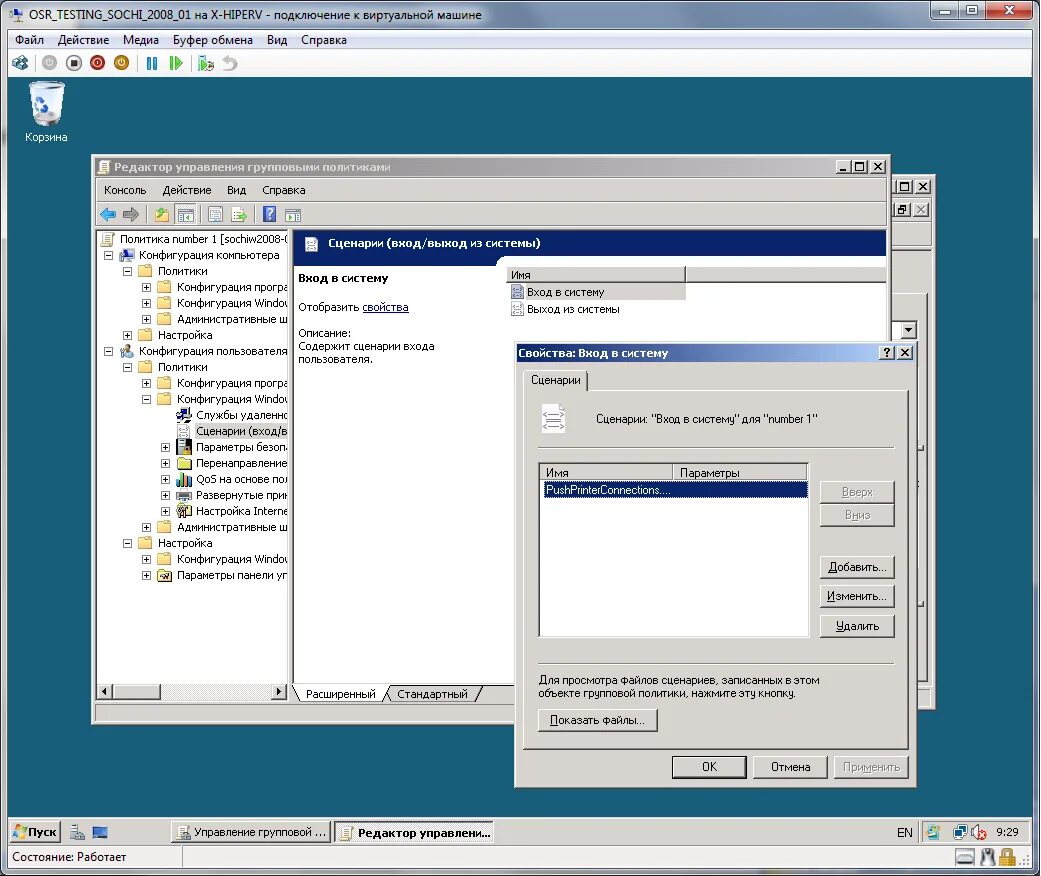Open Recycle Bin (Корзина) desktop icon
Image resolution: width=1041 pixels, height=876 pixels.
click(x=46, y=112)
